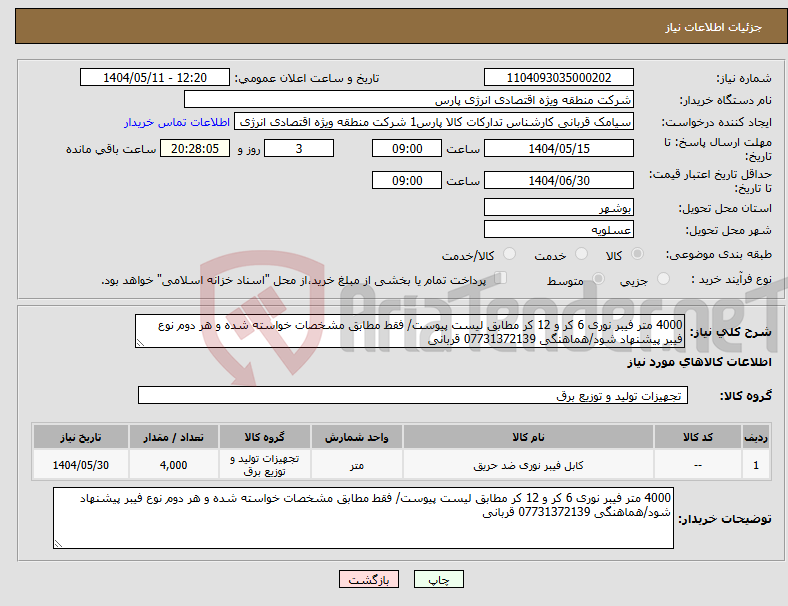Click the delivery province field بوشهر
The width and height of the screenshot is (788, 606).
point(559,207)
